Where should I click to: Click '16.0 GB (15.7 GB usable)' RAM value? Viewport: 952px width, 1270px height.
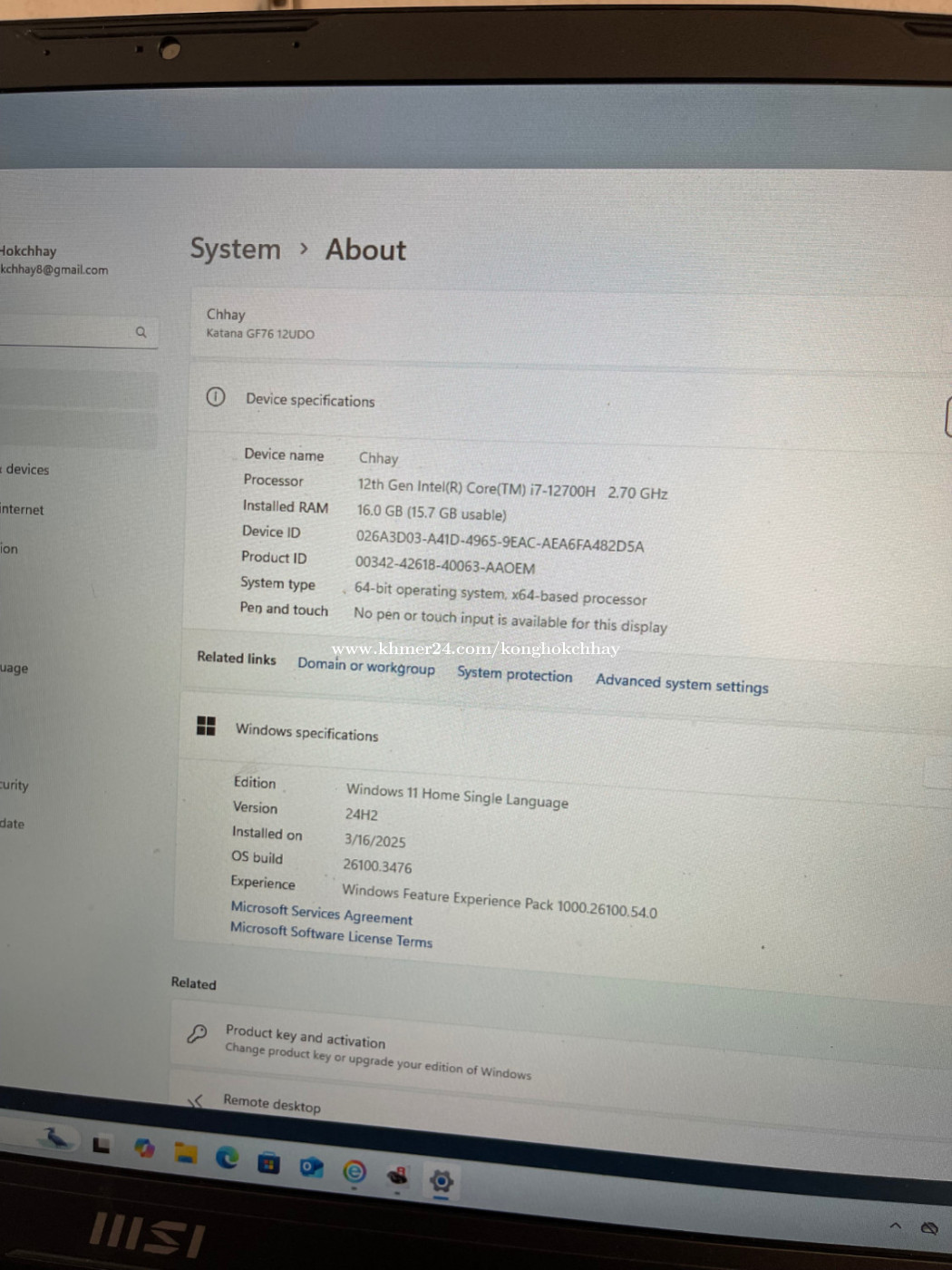(x=432, y=513)
